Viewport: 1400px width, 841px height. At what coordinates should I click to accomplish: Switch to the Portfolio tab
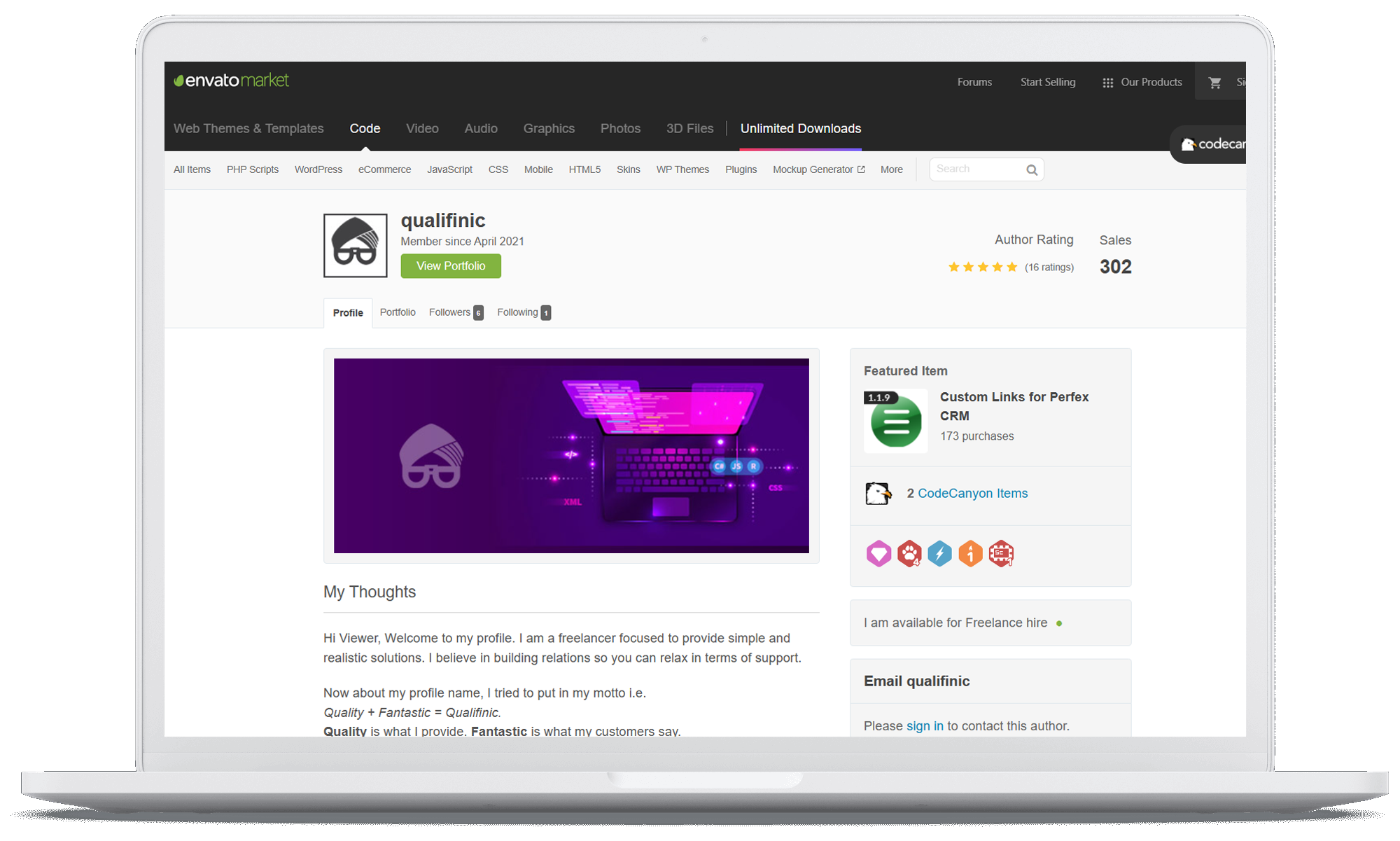[x=397, y=312]
